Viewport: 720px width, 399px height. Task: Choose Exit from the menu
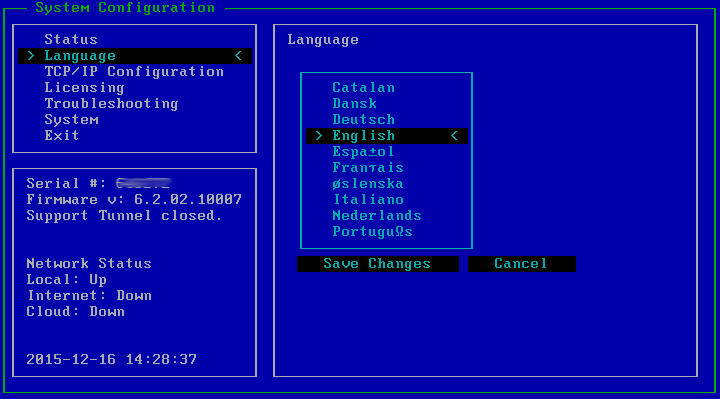pos(62,135)
